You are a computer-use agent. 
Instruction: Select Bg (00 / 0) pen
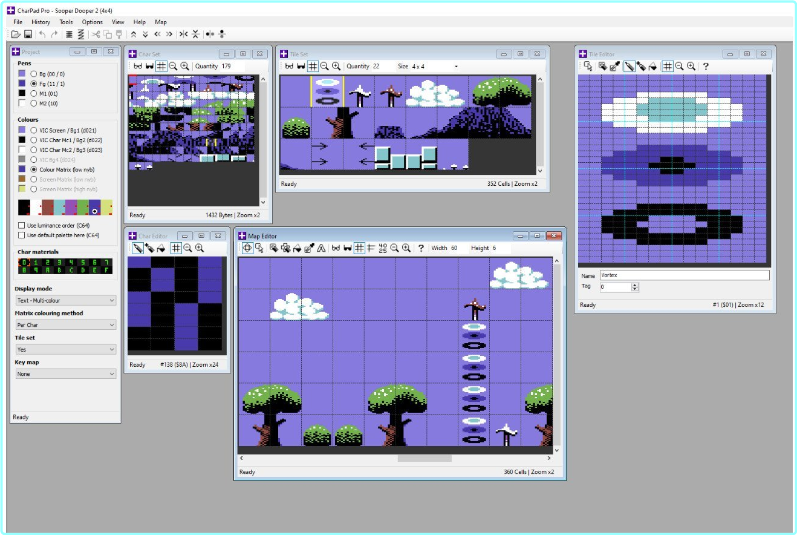[x=34, y=74]
